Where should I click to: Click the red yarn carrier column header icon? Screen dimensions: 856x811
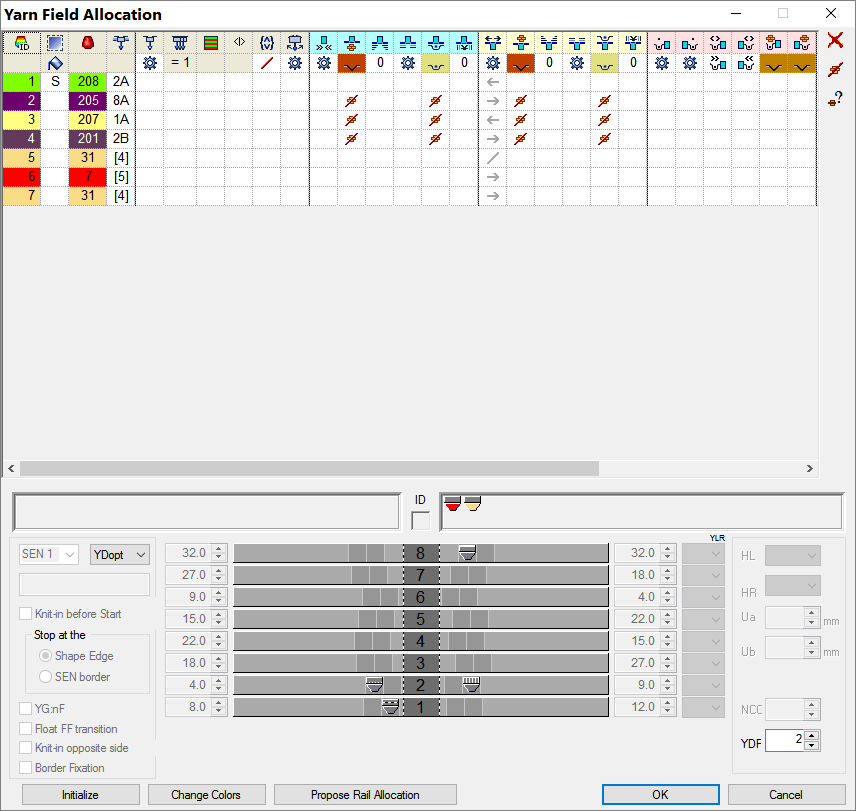tap(87, 43)
